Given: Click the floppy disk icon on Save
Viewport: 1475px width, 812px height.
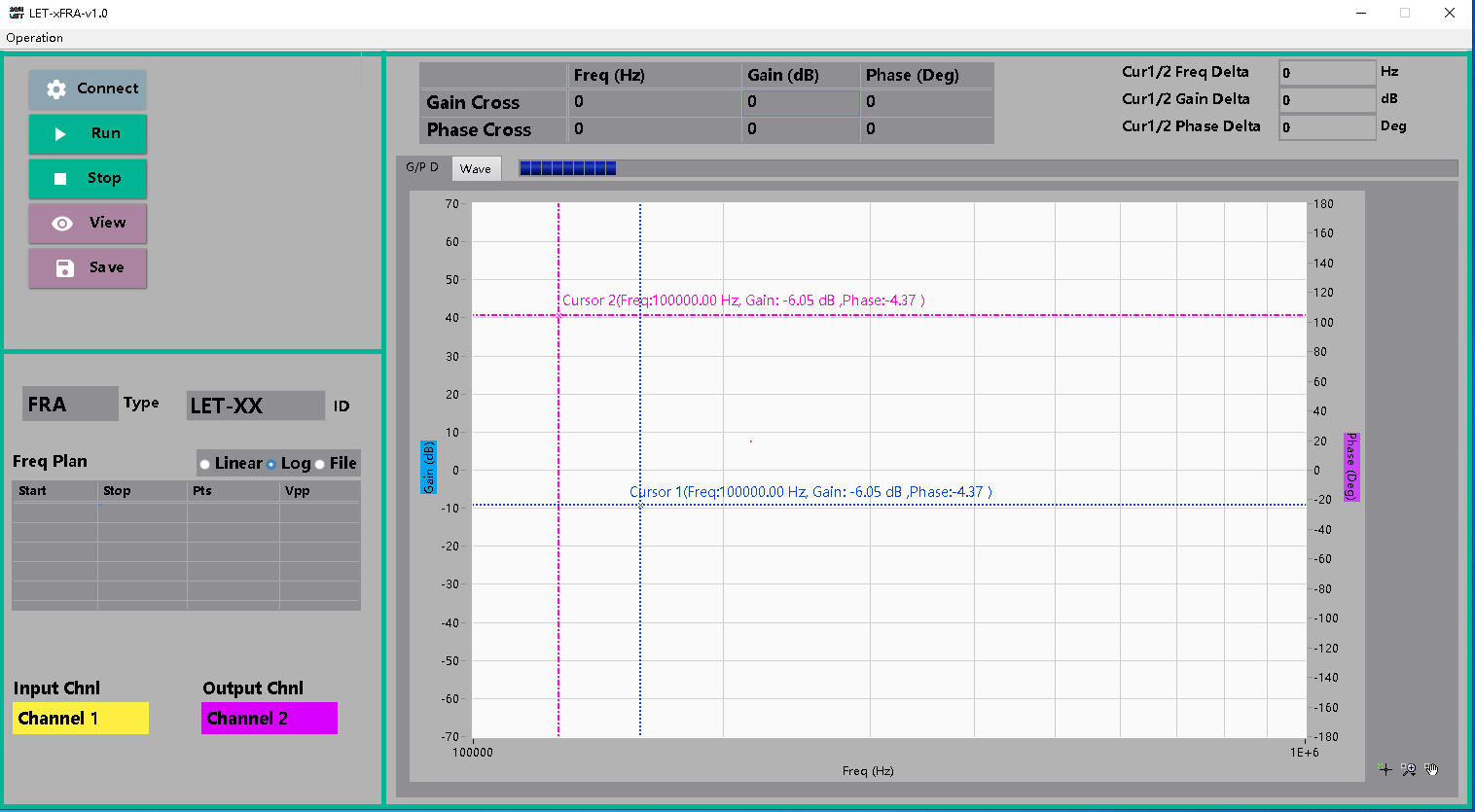Looking at the screenshot, I should [x=64, y=268].
